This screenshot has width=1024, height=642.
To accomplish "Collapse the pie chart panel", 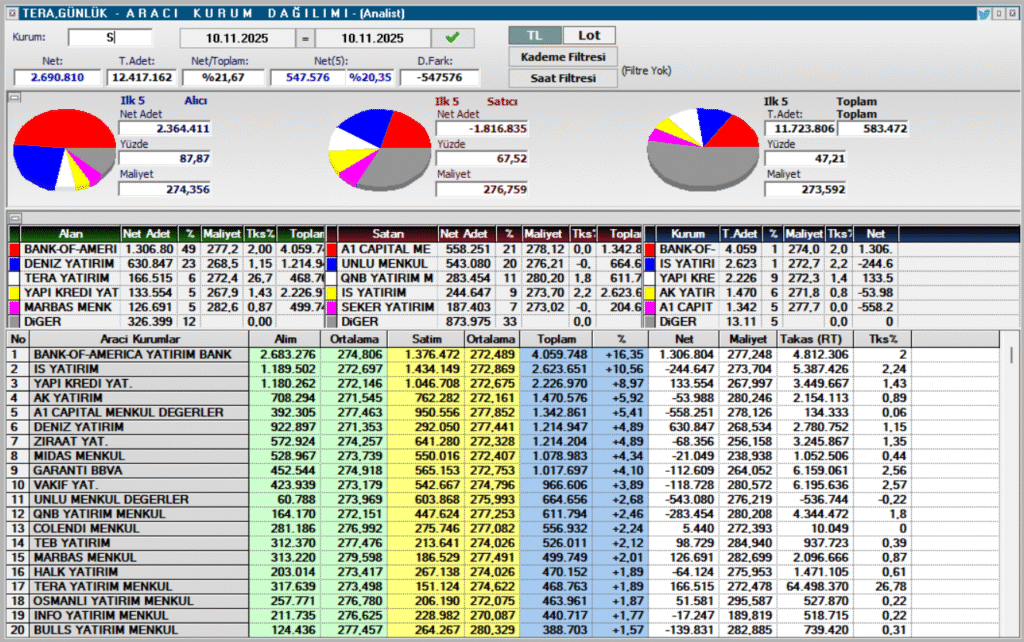I will coord(14,97).
